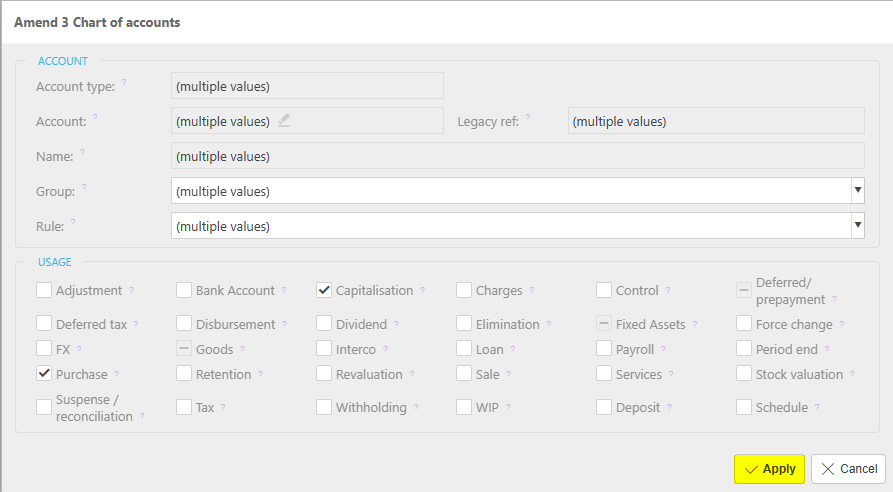Cancel the amend dialog
This screenshot has width=893, height=492.
[x=849, y=469]
